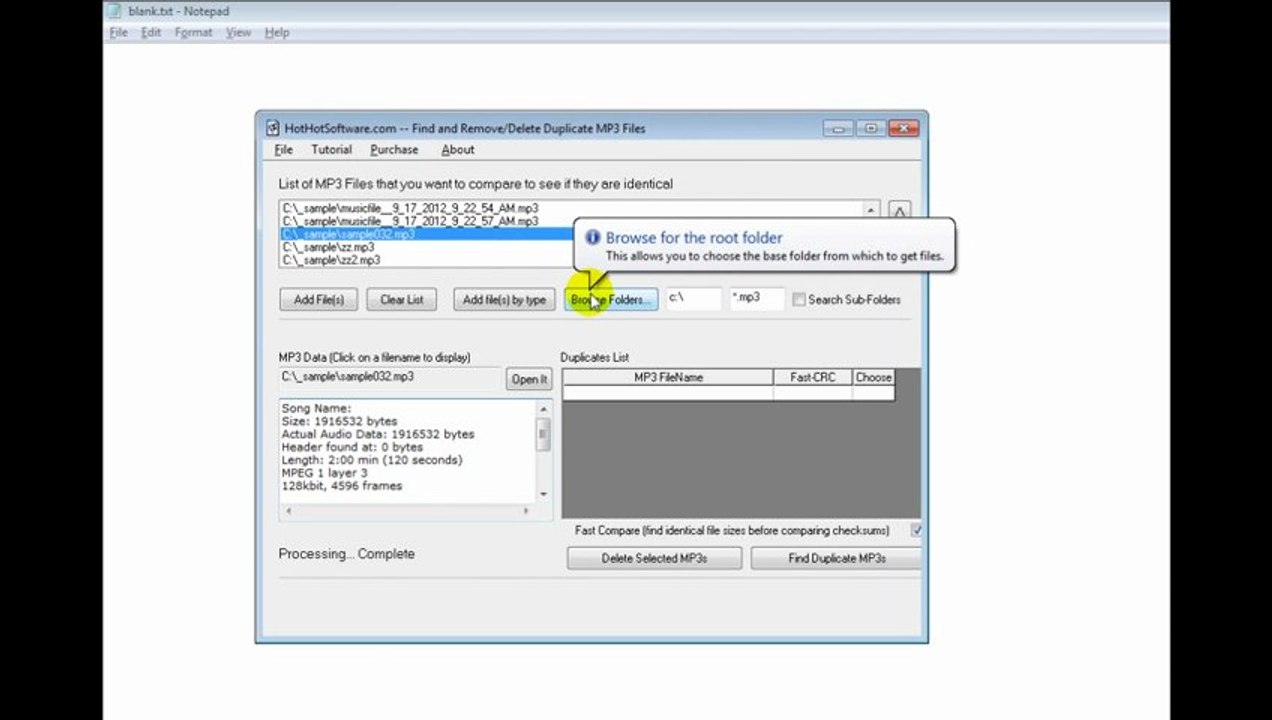The width and height of the screenshot is (1272, 720).
Task: Click the Delete Selected MP3s button
Action: pyautogui.click(x=654, y=558)
